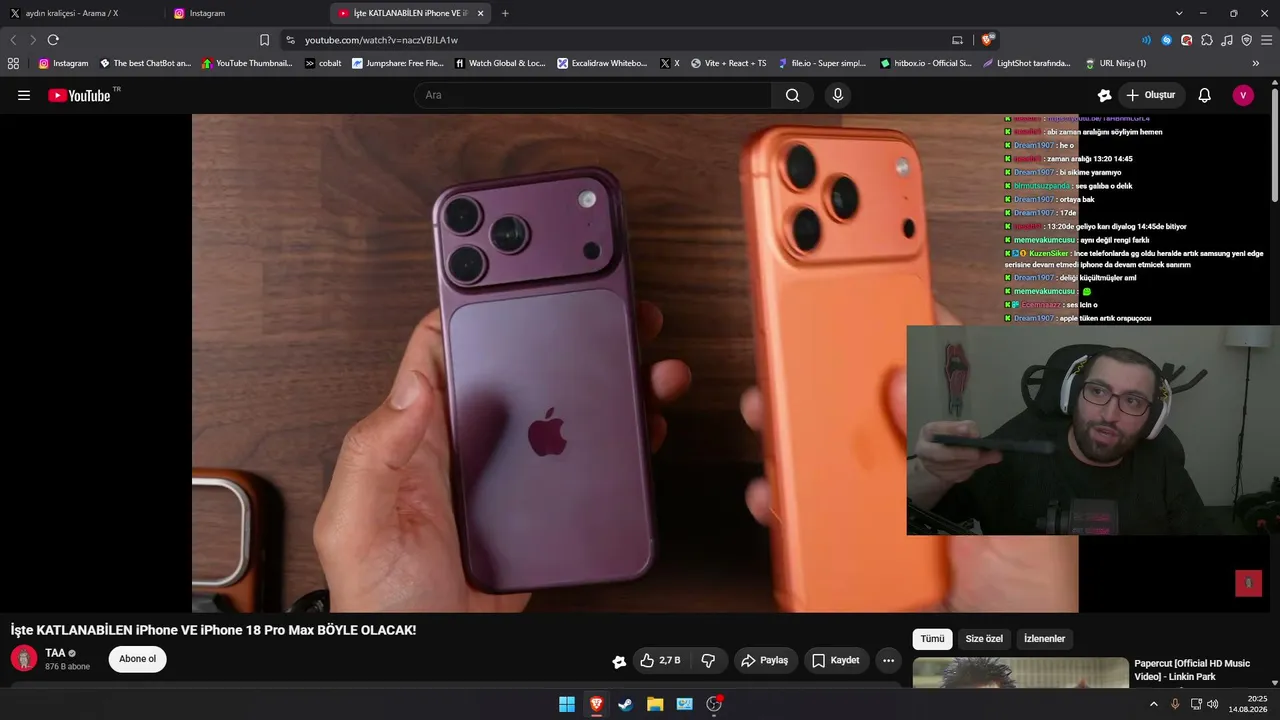Open the Jumpshare bookmark
Screen dimensions: 1280x720
pyautogui.click(x=398, y=63)
